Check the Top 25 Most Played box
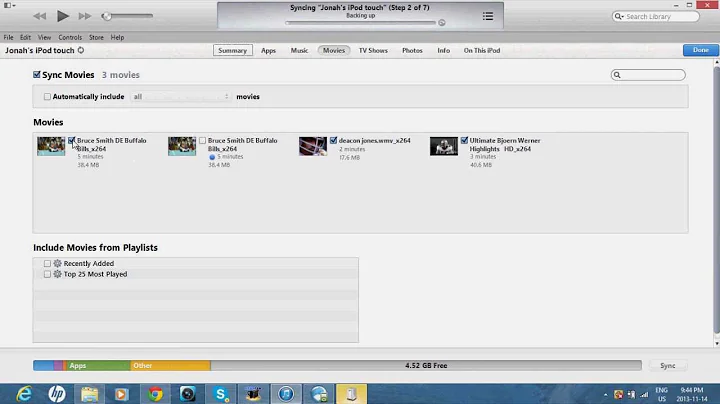The height and width of the screenshot is (404, 720). (x=47, y=274)
